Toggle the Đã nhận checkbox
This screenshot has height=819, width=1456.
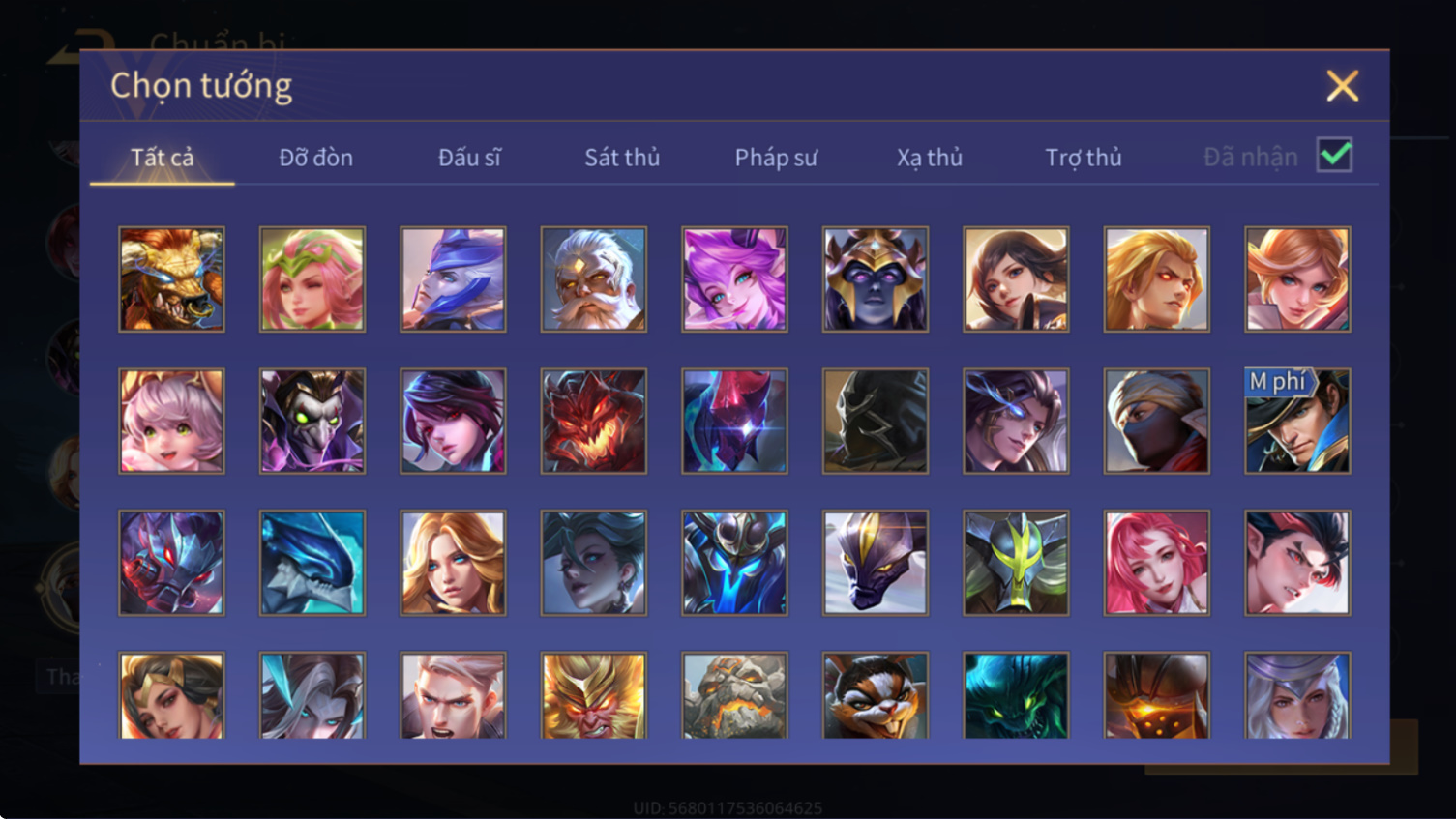[x=1334, y=155]
